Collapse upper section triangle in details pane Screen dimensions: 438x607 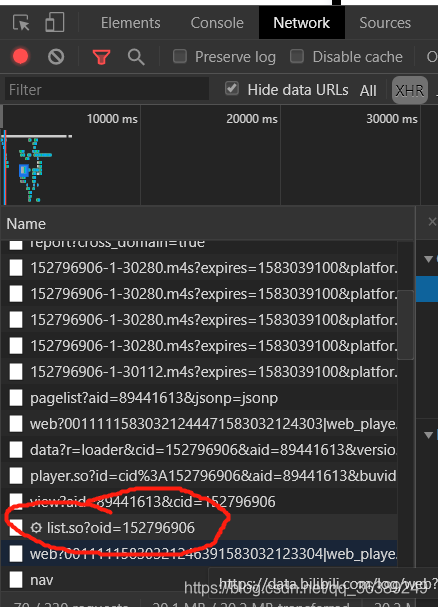(x=428, y=259)
